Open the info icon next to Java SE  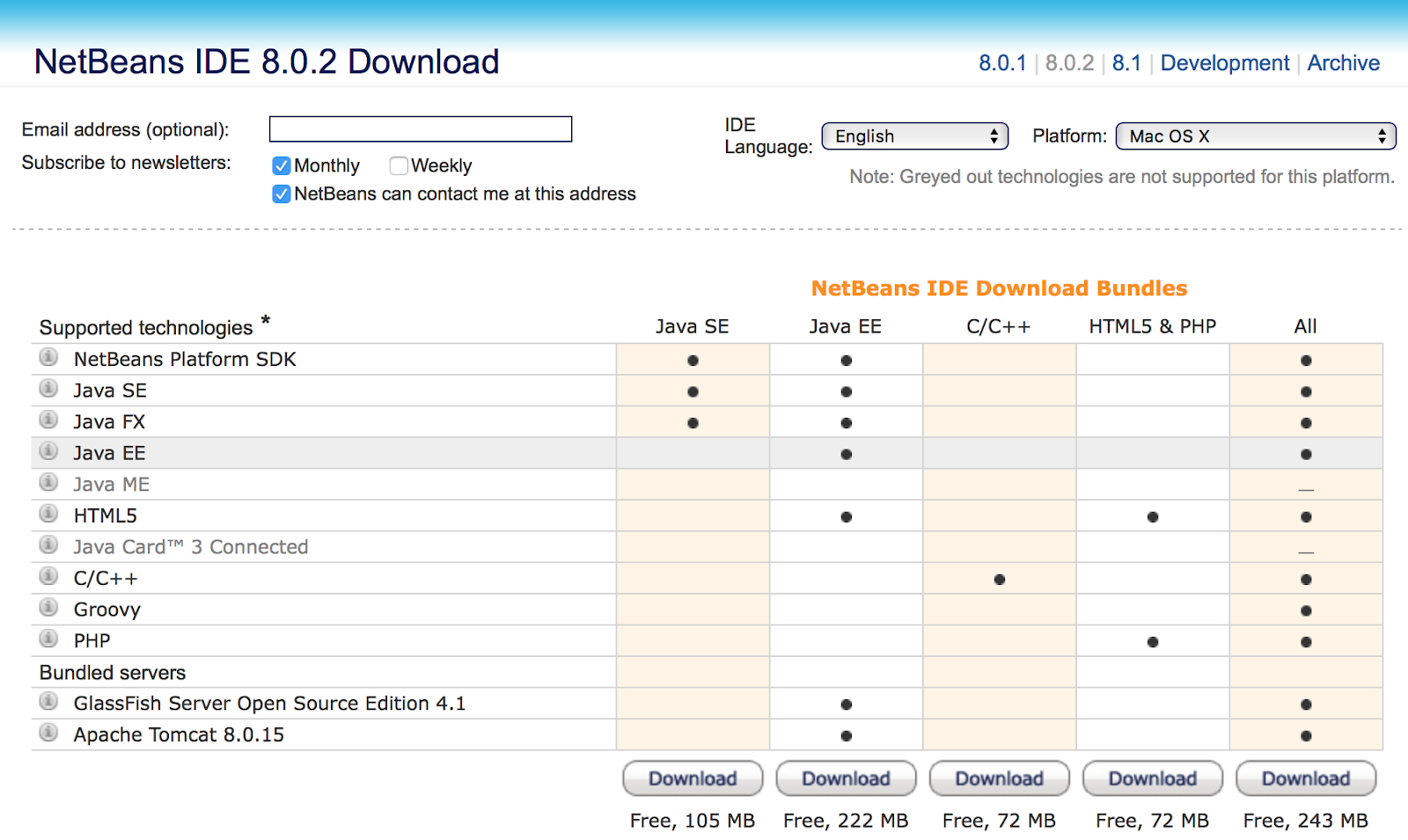[x=47, y=387]
